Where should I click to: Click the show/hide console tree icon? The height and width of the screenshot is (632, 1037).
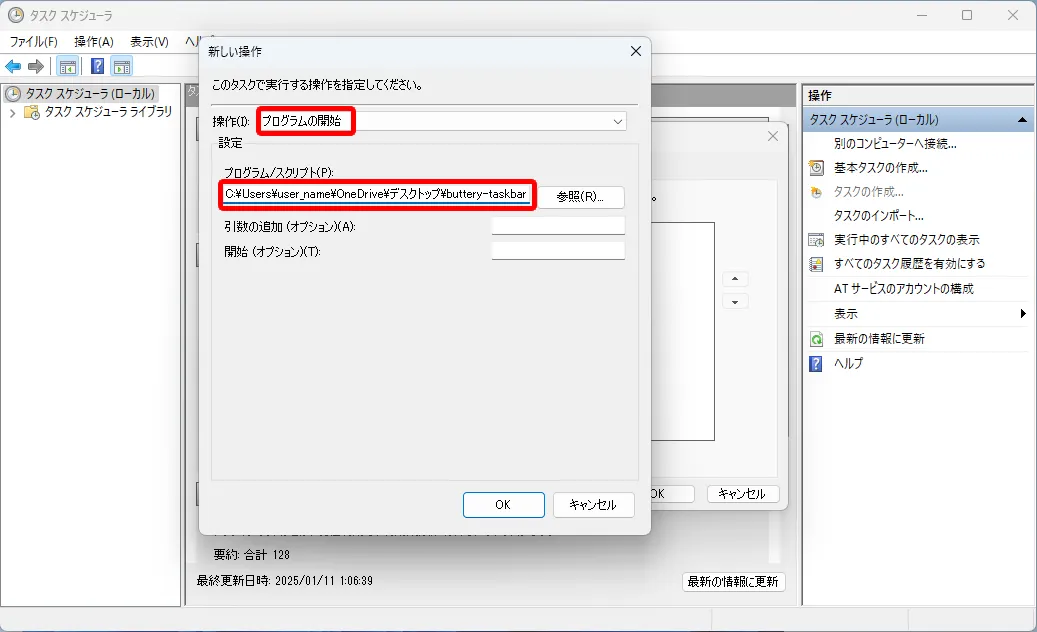tap(67, 66)
